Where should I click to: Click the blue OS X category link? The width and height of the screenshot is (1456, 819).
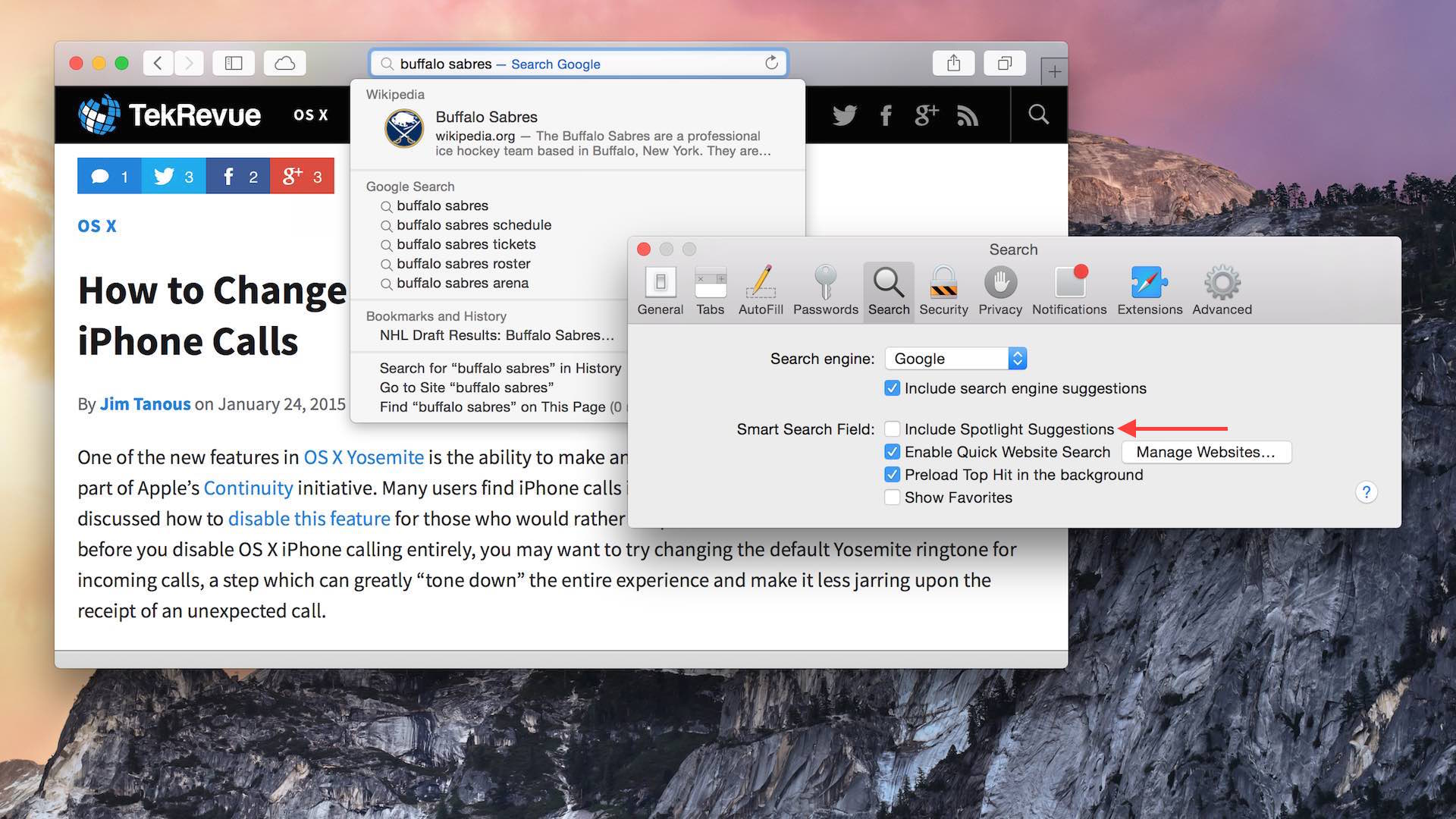[97, 226]
